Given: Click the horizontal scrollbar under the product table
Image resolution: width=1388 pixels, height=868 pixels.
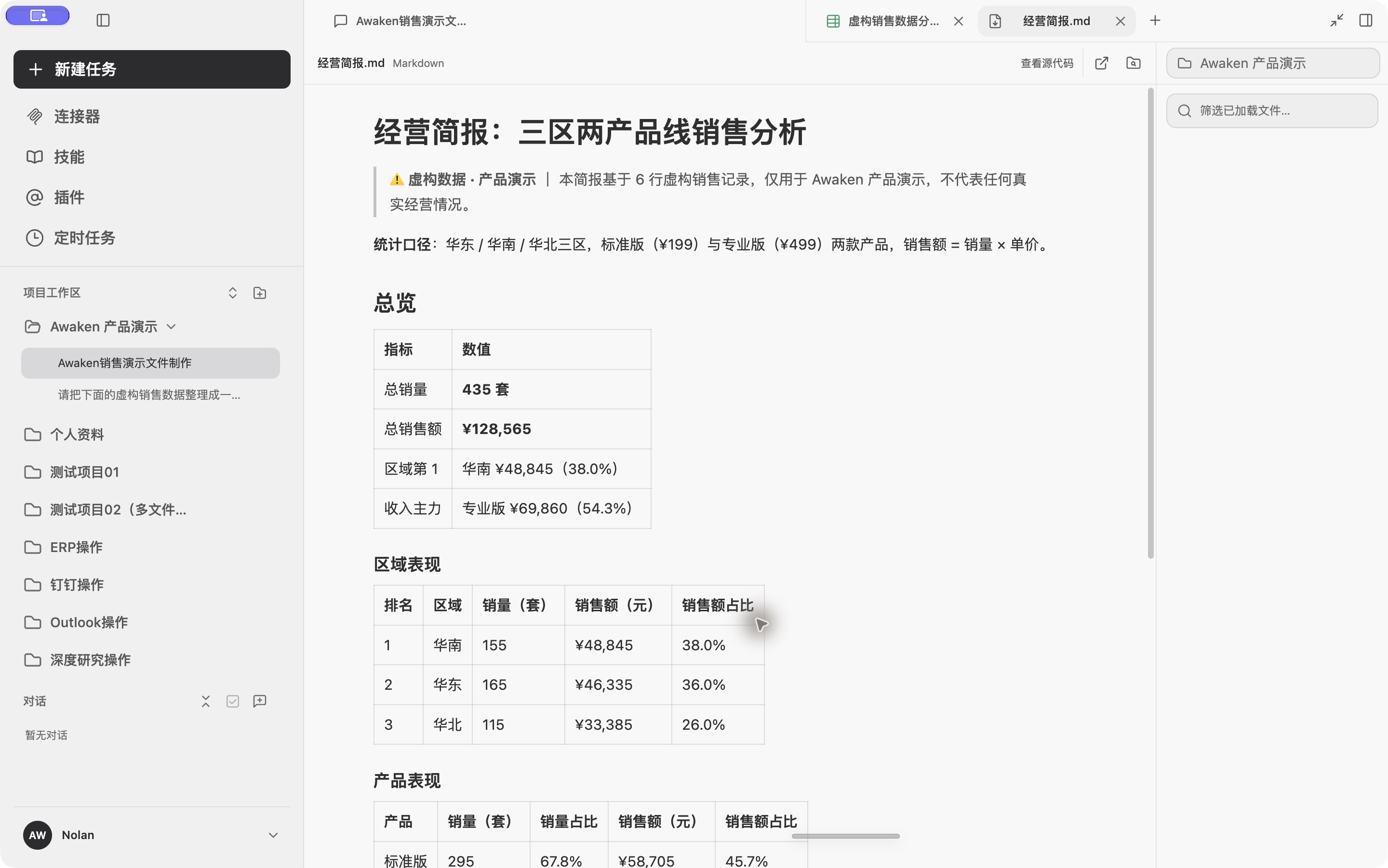Looking at the screenshot, I should pyautogui.click(x=845, y=836).
